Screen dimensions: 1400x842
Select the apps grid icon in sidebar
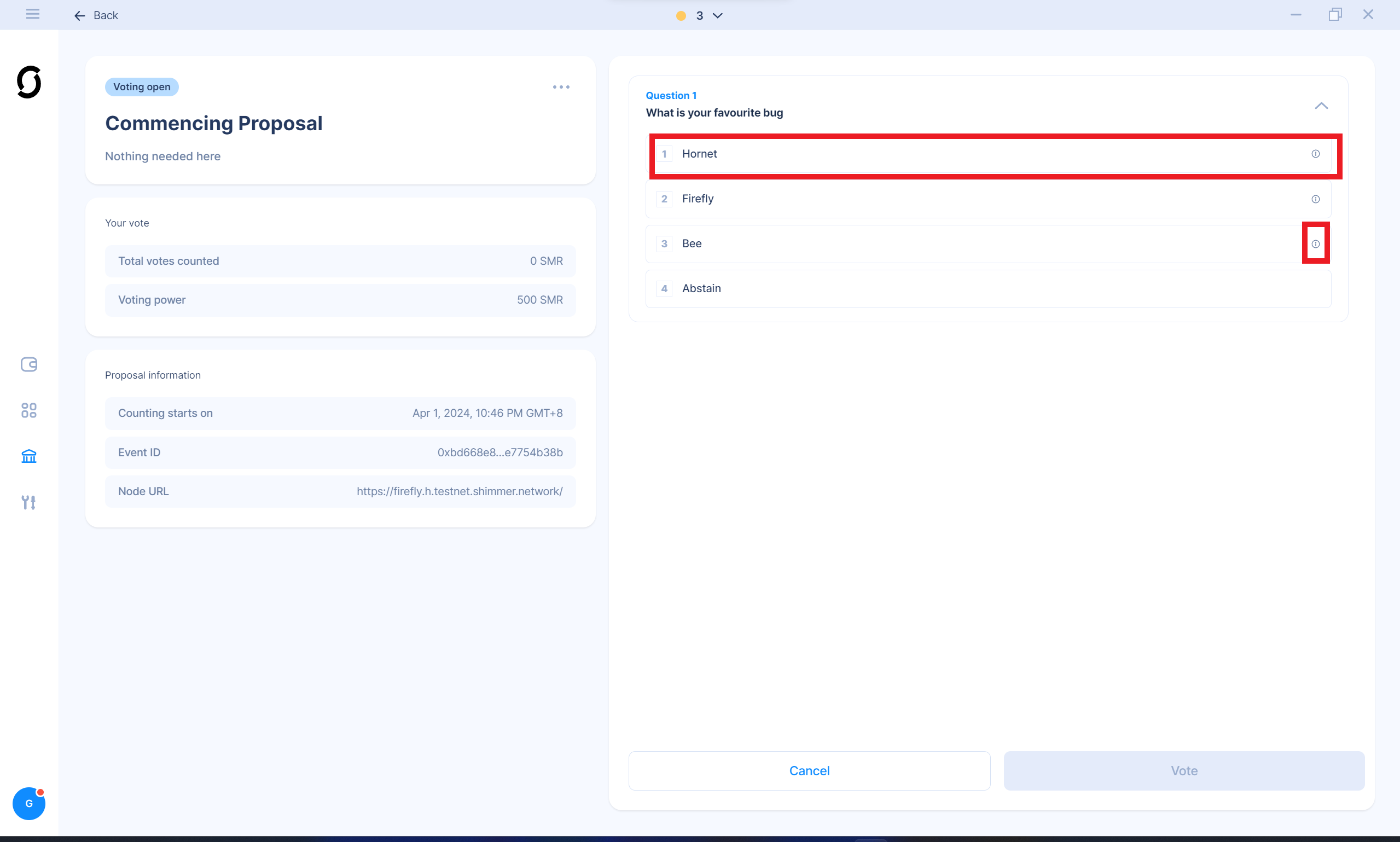pos(29,410)
